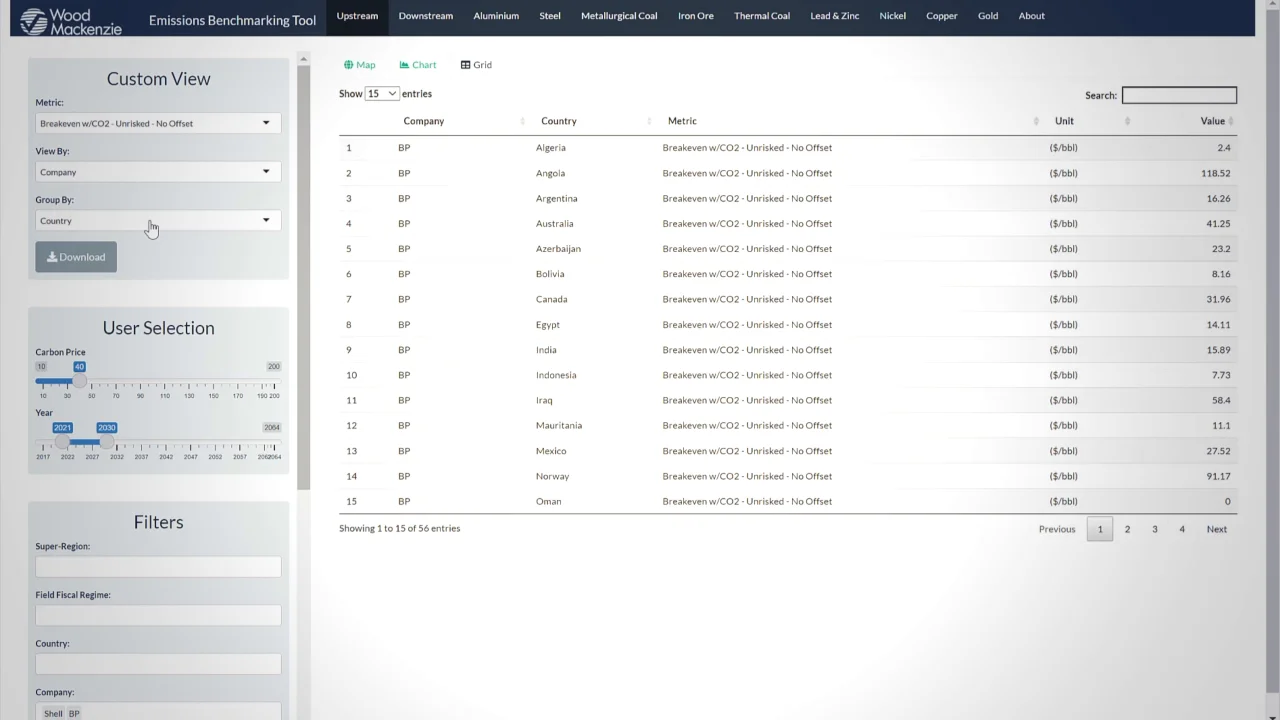
Task: Open the About tab
Action: pos(1032,16)
